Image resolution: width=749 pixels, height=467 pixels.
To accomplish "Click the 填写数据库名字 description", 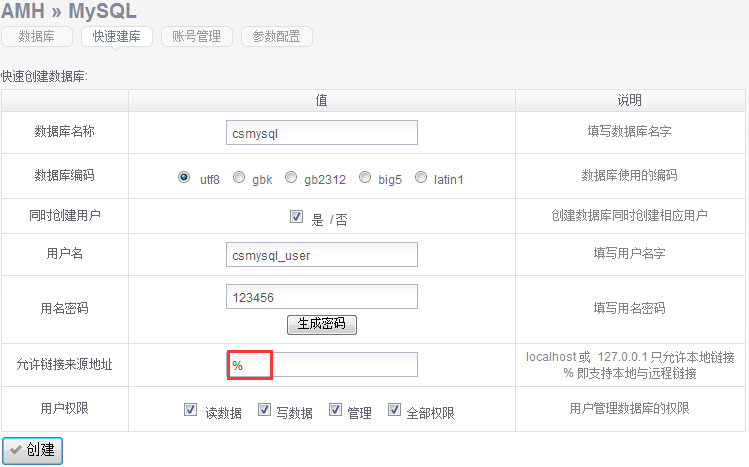I will click(x=630, y=131).
